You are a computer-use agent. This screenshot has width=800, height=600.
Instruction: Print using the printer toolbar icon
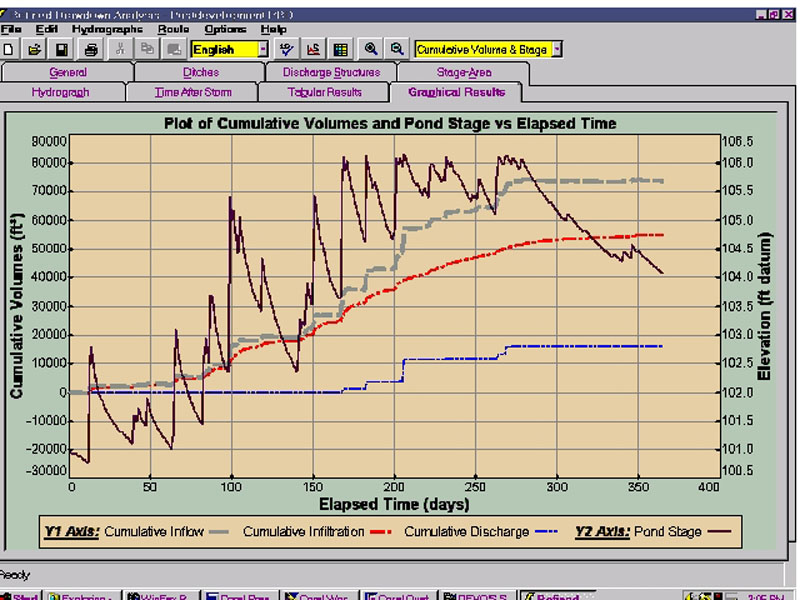click(92, 49)
